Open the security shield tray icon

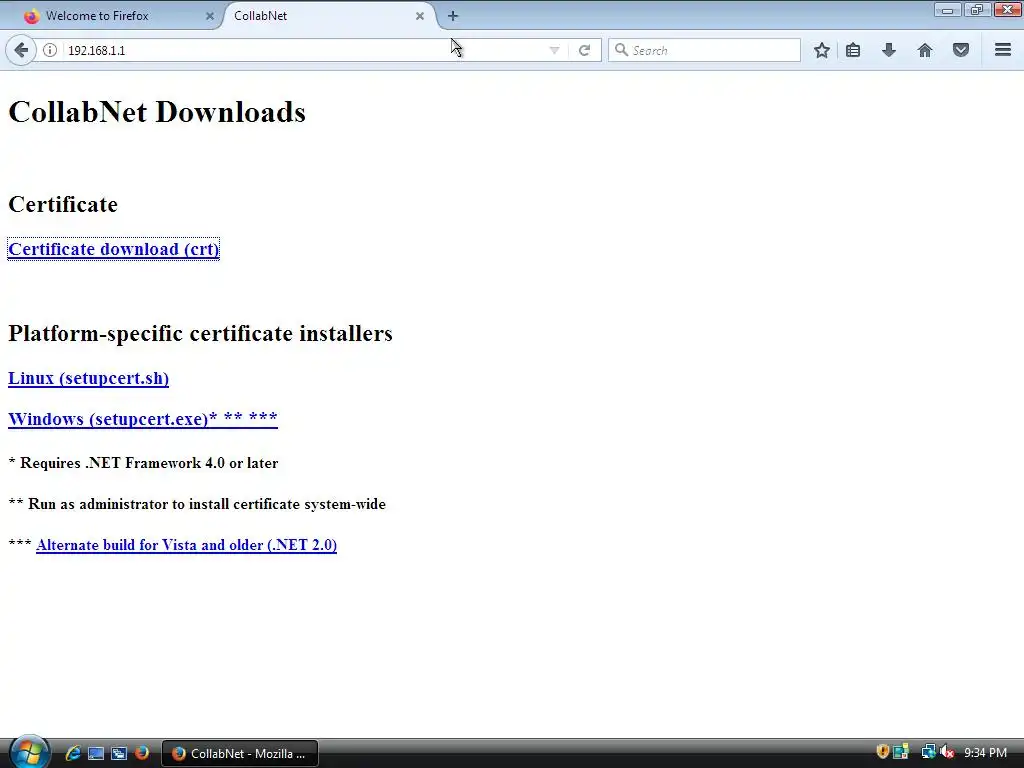pos(882,752)
